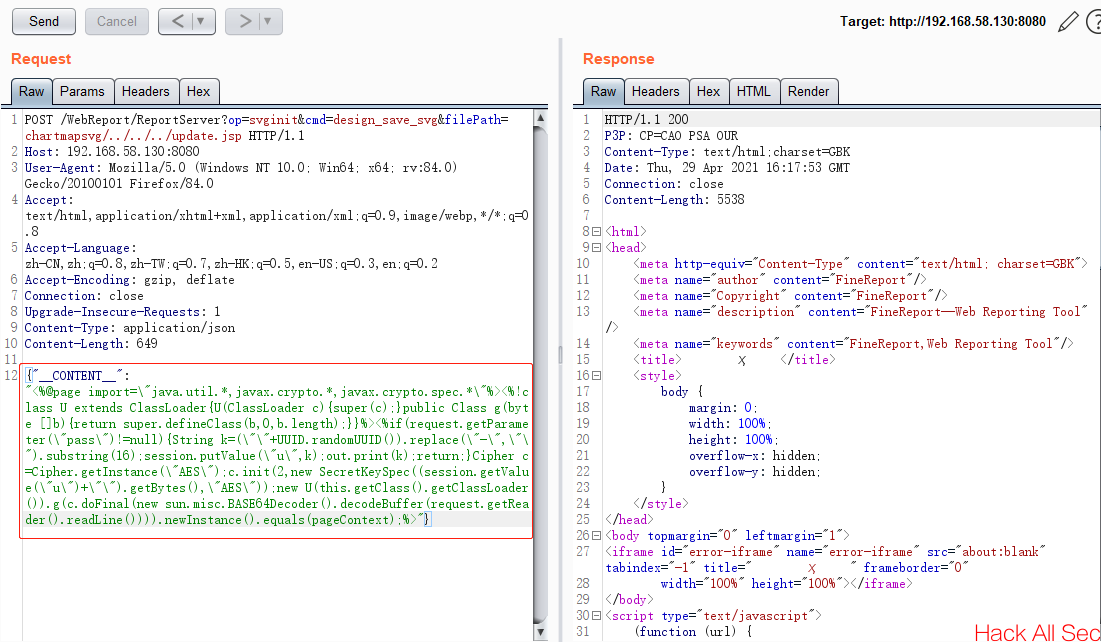Click the Response panel heading

pyautogui.click(x=619, y=59)
